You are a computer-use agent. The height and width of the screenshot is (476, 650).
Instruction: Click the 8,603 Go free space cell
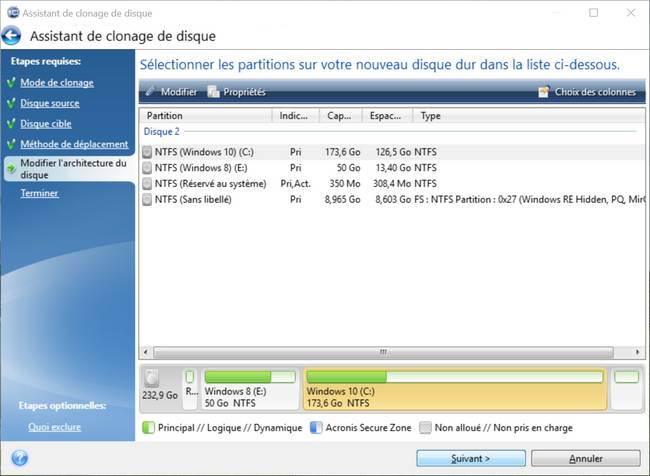(x=393, y=199)
